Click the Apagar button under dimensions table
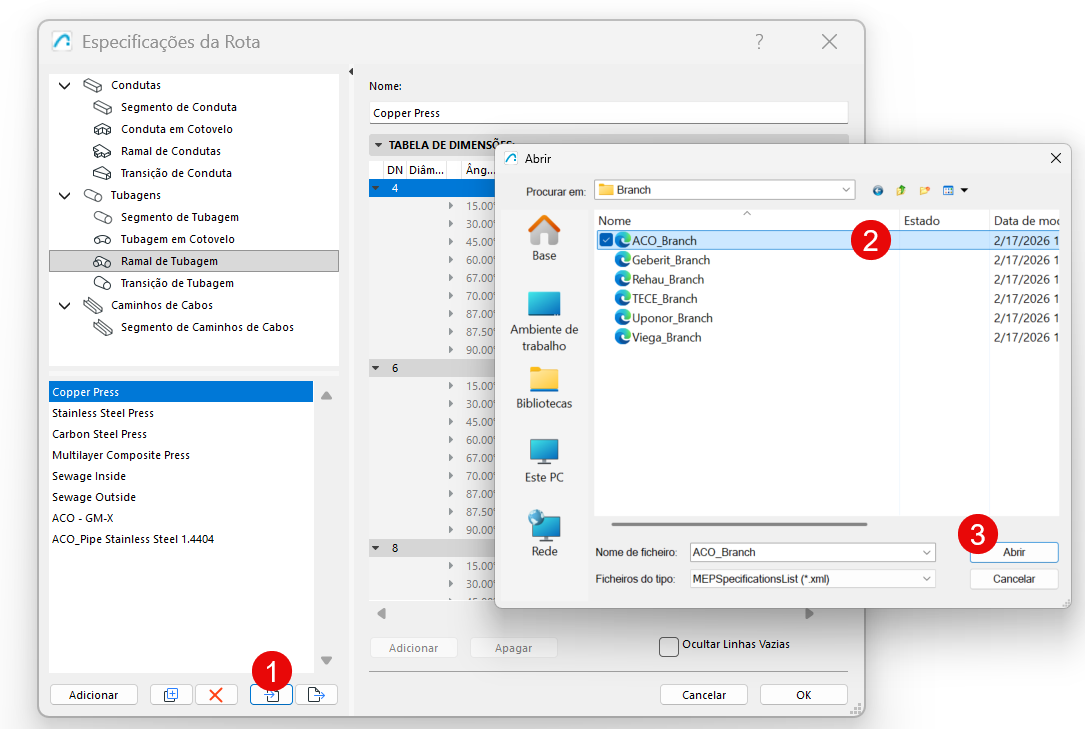1085x729 pixels. (513, 647)
